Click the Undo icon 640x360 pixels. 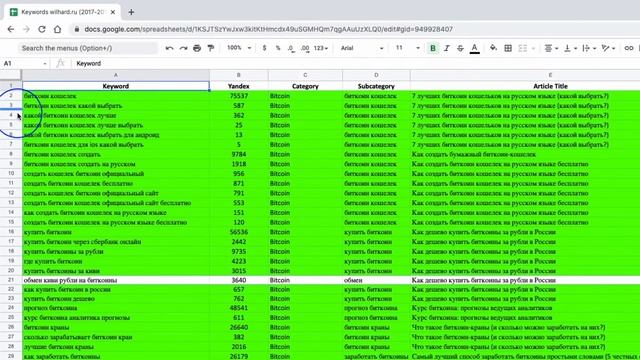click(x=169, y=48)
